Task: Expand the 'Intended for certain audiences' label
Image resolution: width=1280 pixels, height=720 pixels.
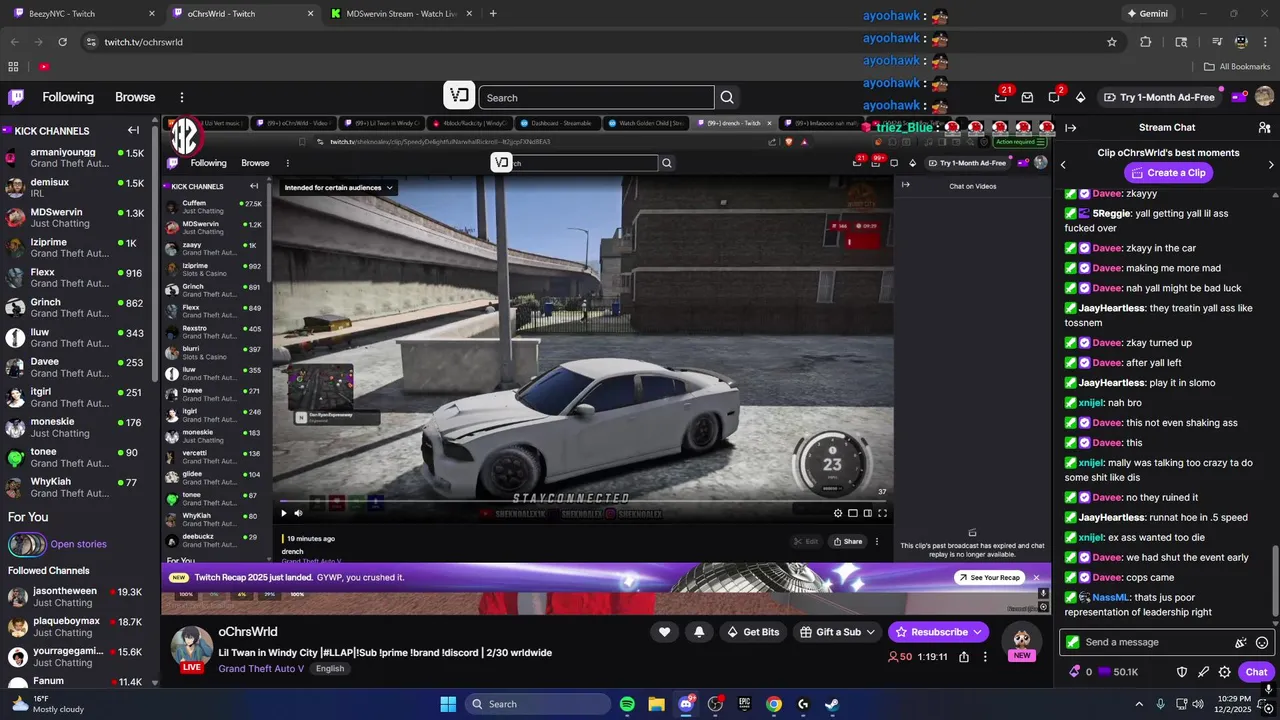Action: click(x=339, y=187)
